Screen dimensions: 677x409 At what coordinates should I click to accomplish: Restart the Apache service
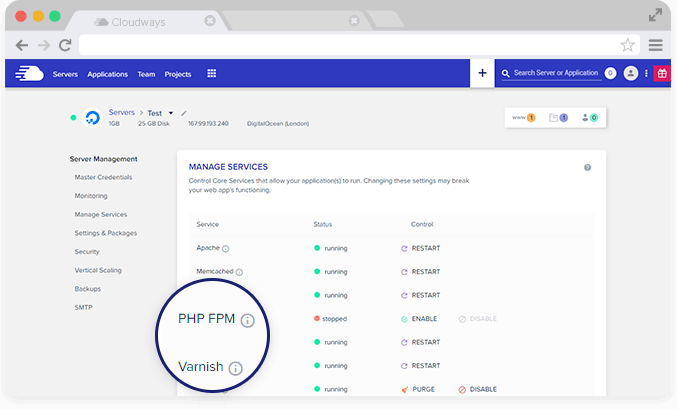420,248
